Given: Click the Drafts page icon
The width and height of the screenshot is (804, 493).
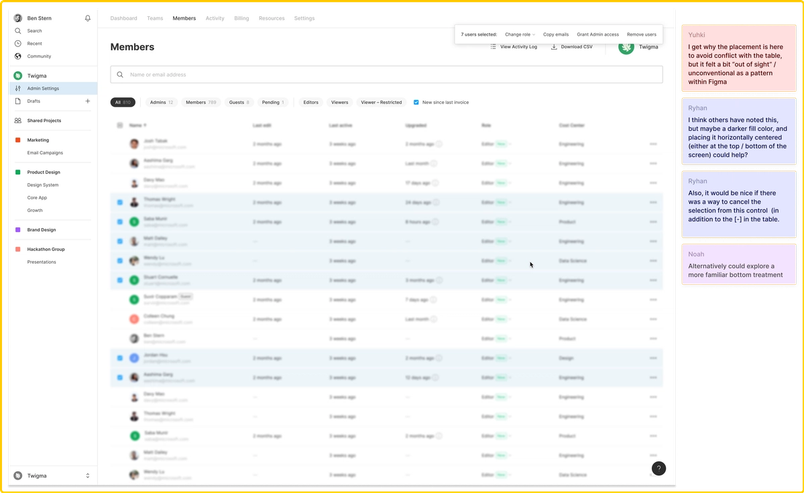Looking at the screenshot, I should pos(18,101).
